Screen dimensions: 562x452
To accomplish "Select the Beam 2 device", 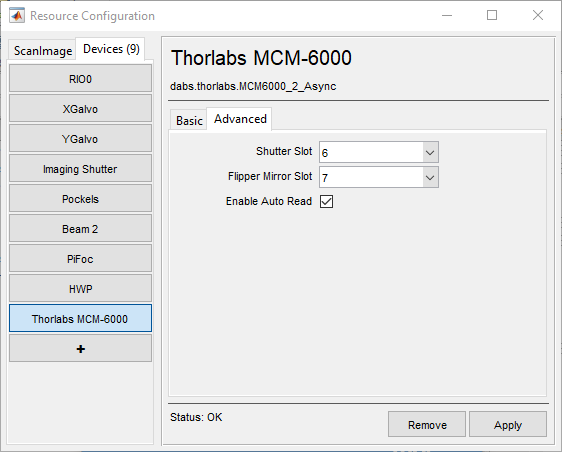I will pyautogui.click(x=80, y=229).
